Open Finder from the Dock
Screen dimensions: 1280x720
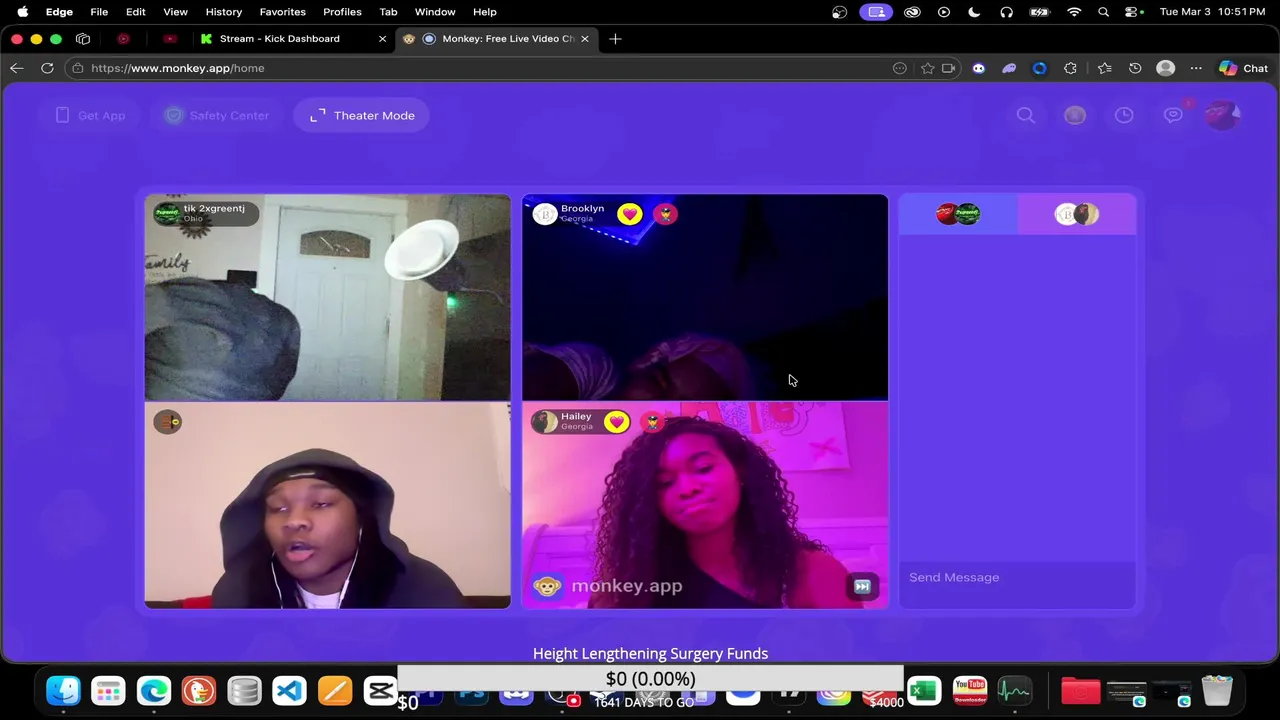[63, 691]
